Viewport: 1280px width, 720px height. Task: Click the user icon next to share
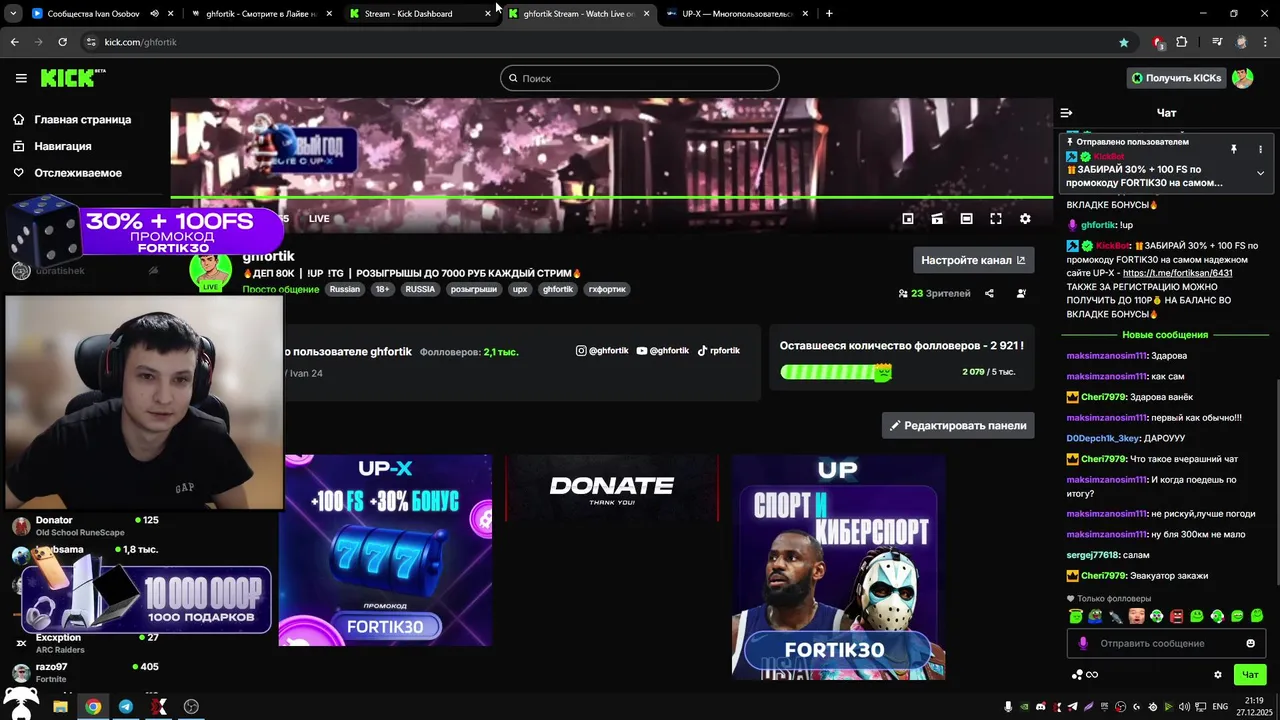(1021, 293)
